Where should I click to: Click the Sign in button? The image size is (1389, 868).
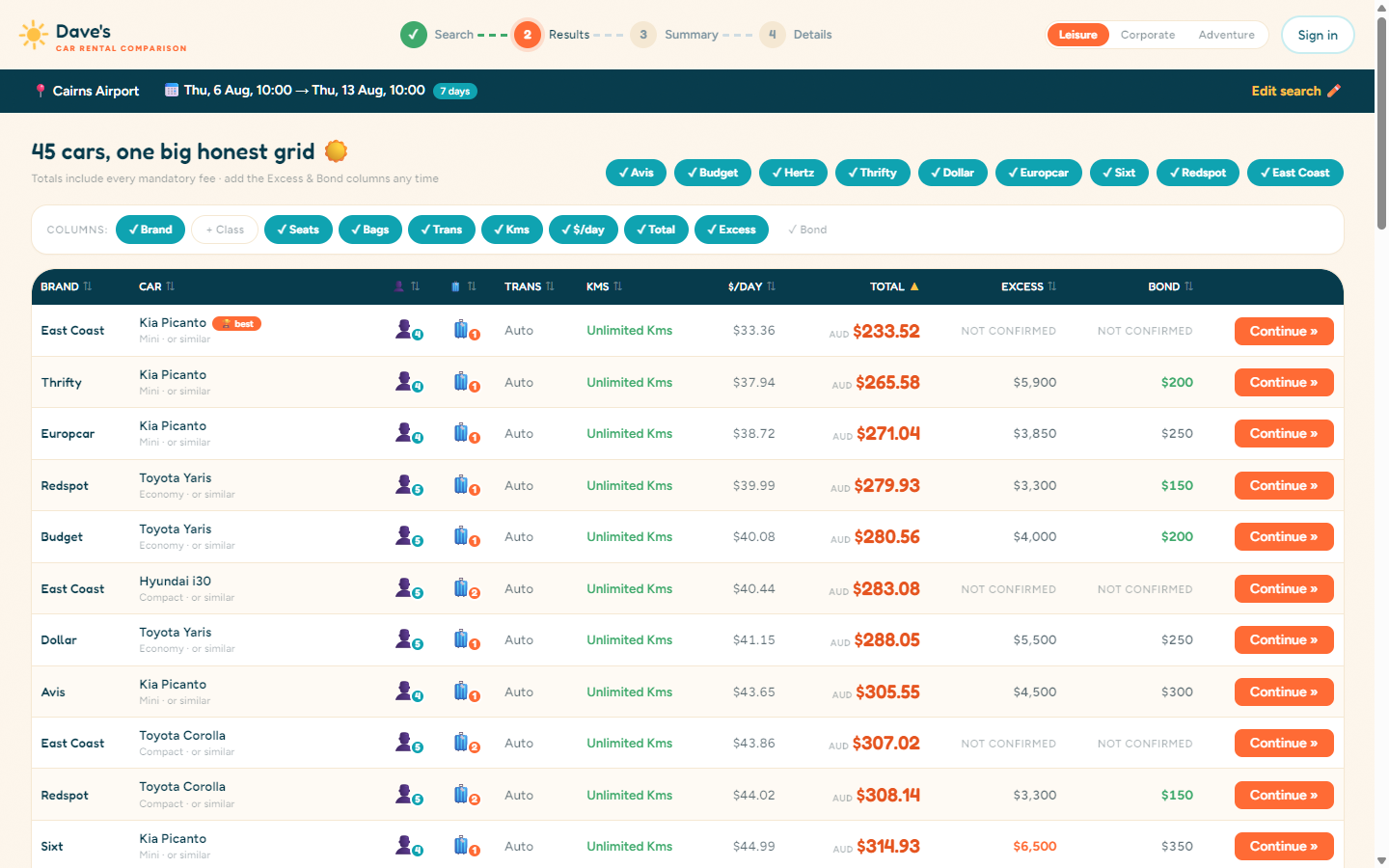coord(1317,35)
